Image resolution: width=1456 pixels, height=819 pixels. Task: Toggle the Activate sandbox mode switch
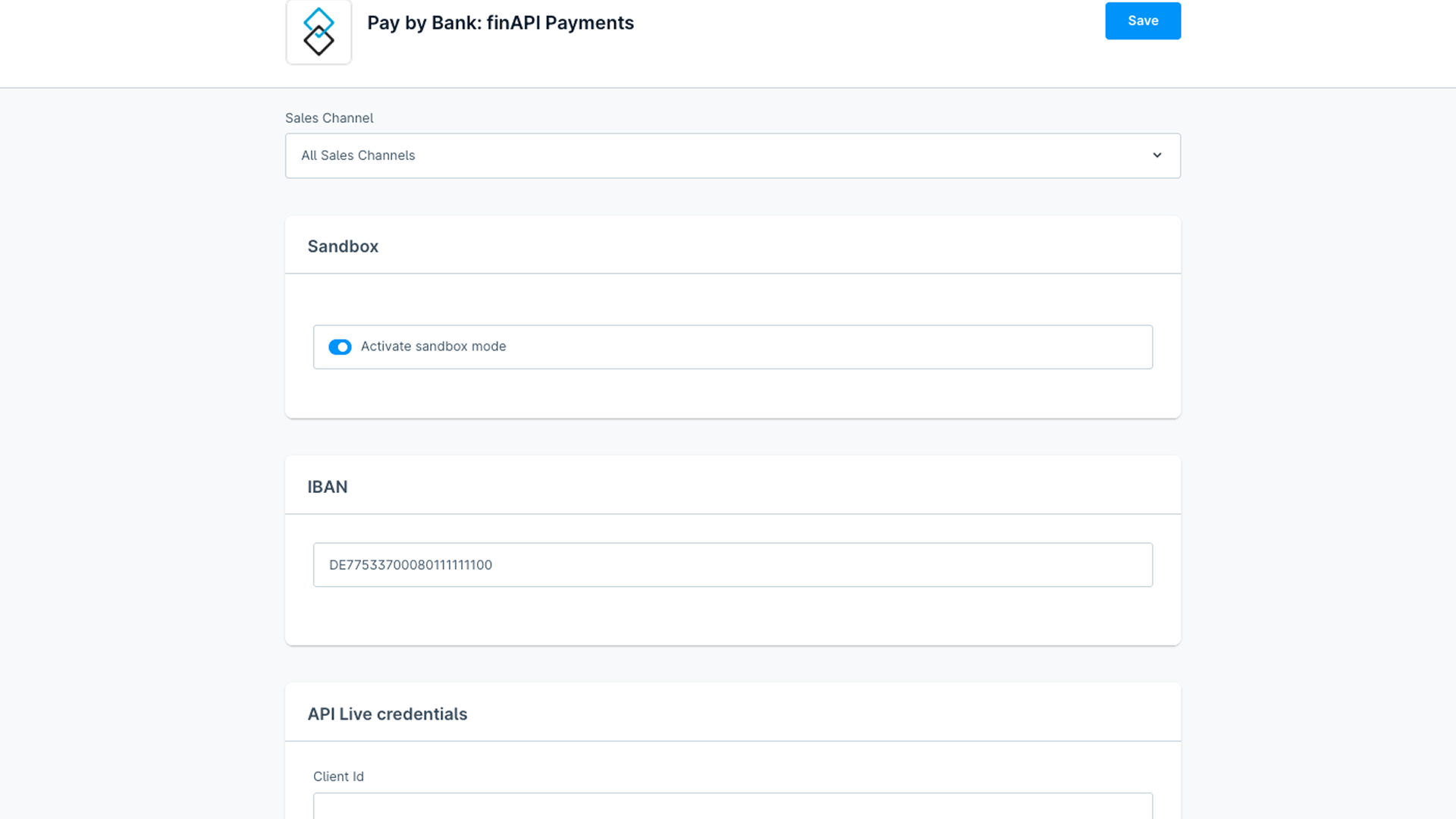(340, 347)
